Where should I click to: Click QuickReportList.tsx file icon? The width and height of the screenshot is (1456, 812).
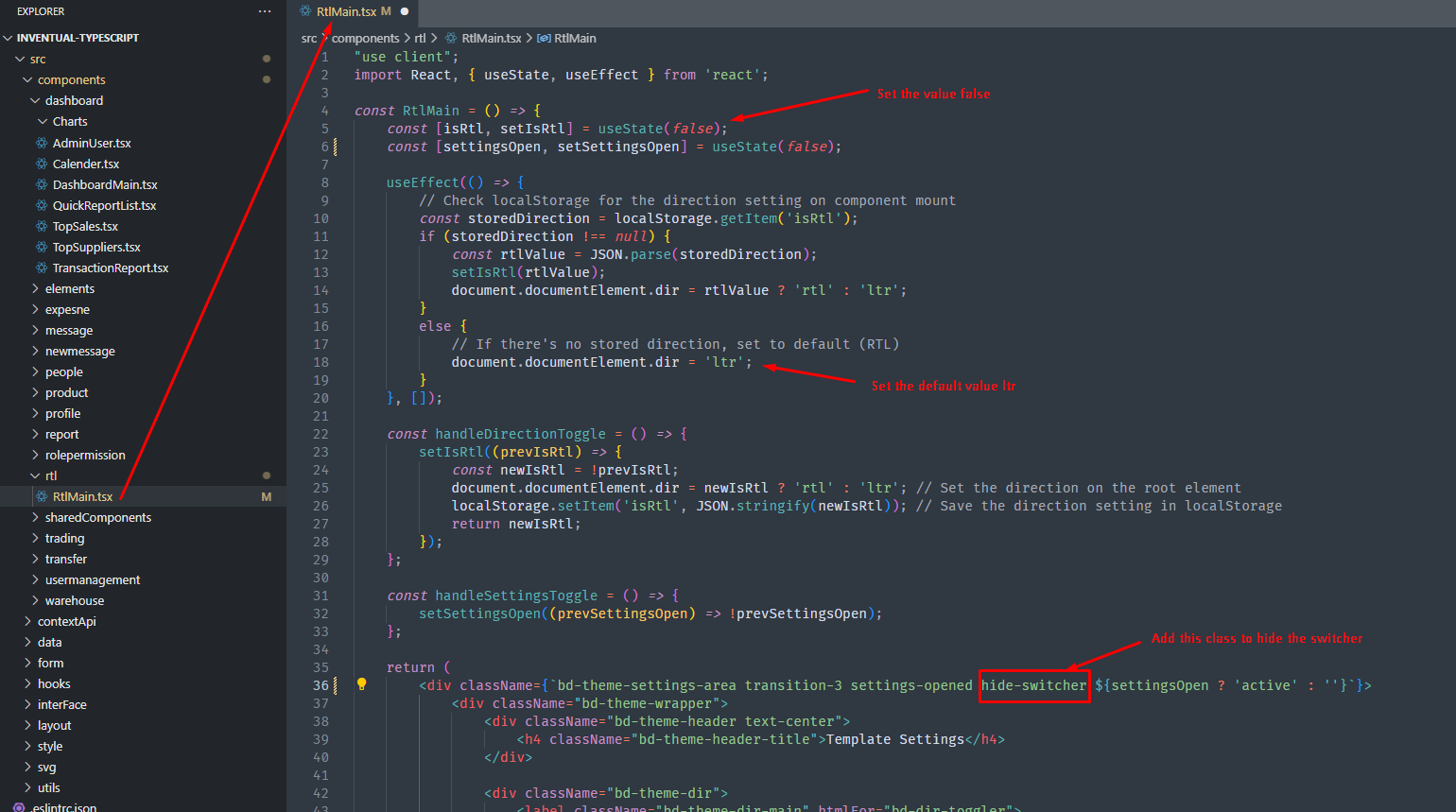42,205
